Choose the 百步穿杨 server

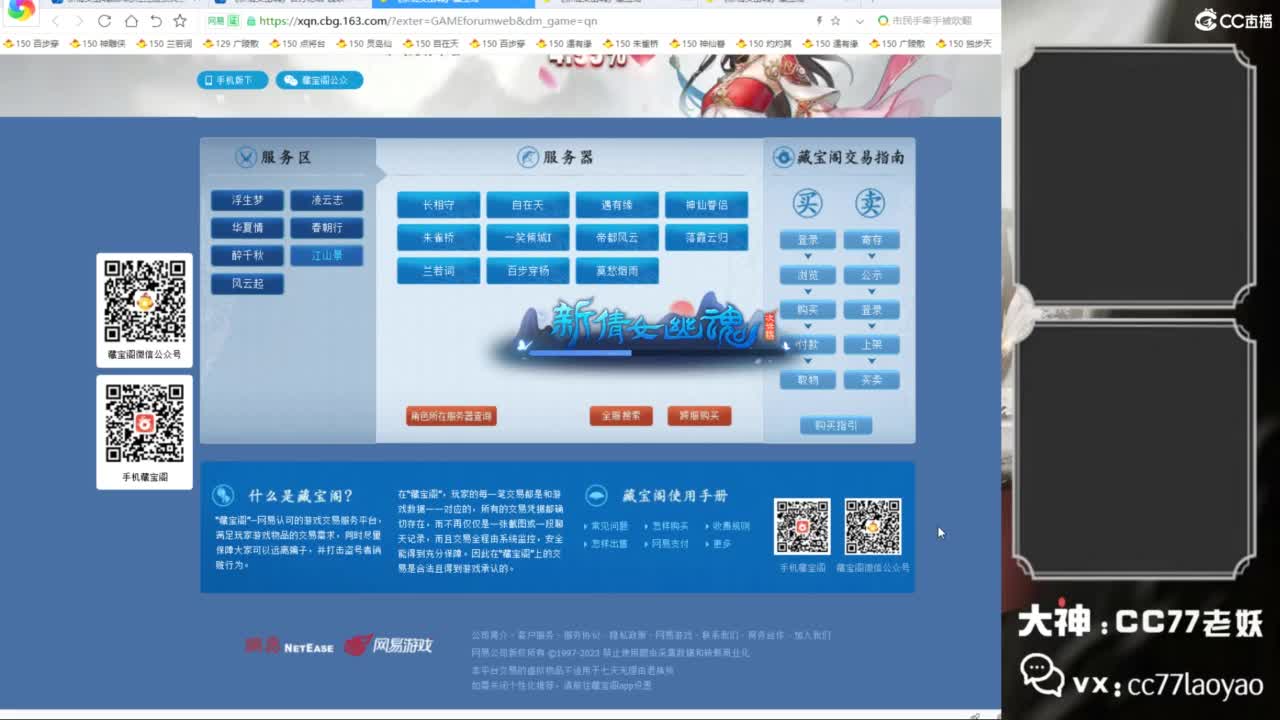tap(528, 271)
